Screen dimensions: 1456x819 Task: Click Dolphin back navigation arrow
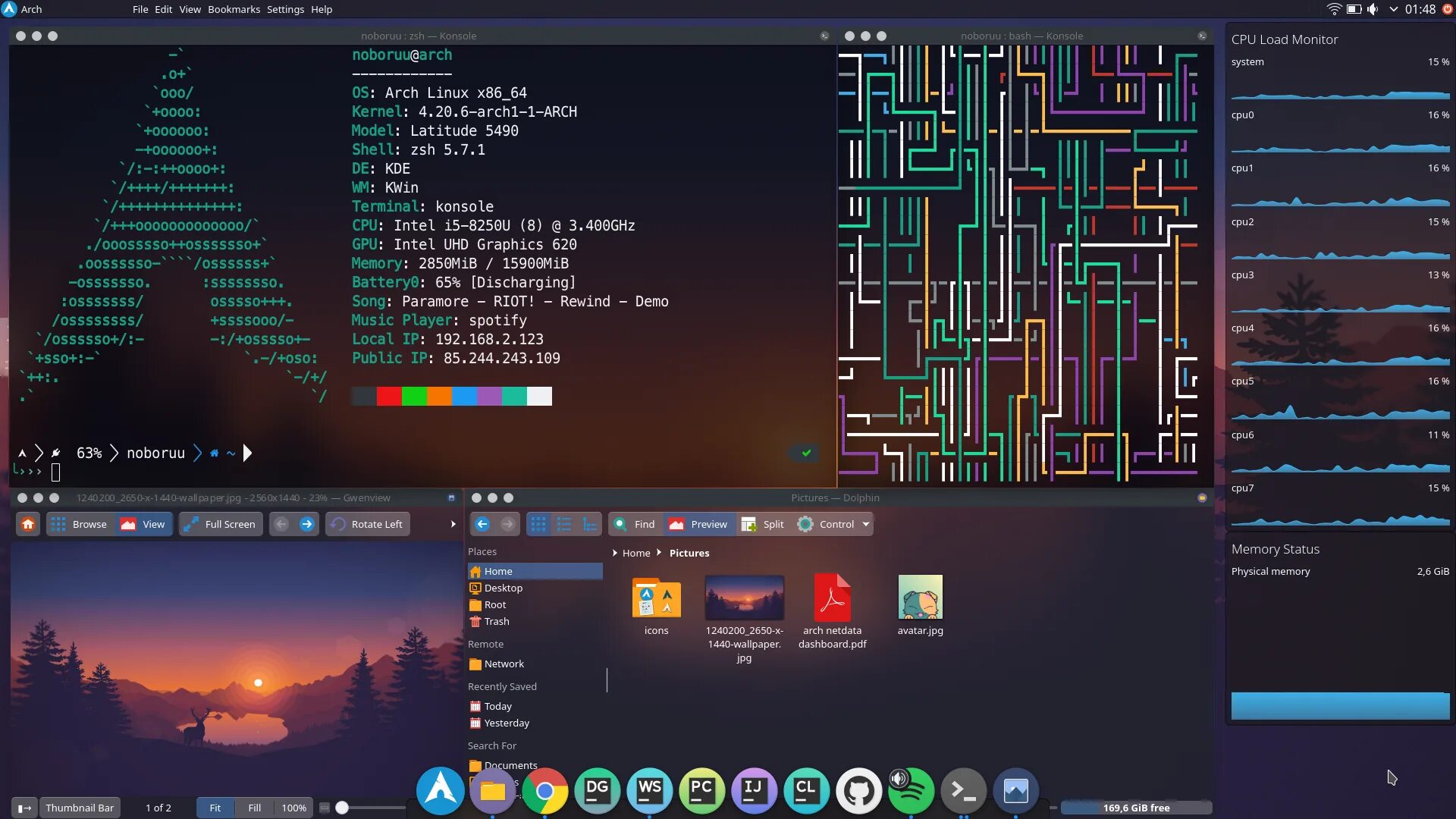pyautogui.click(x=482, y=524)
